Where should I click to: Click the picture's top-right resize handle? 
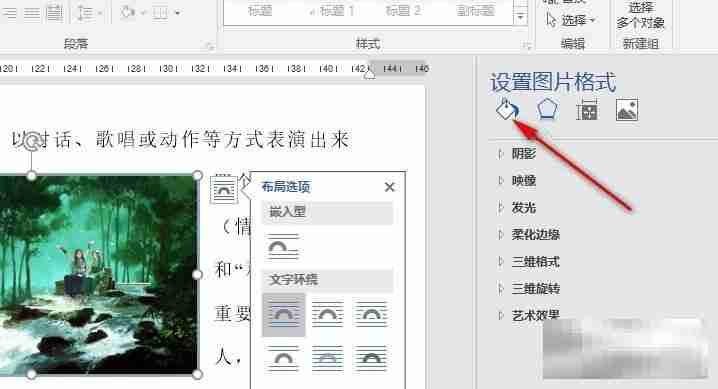coord(197,175)
